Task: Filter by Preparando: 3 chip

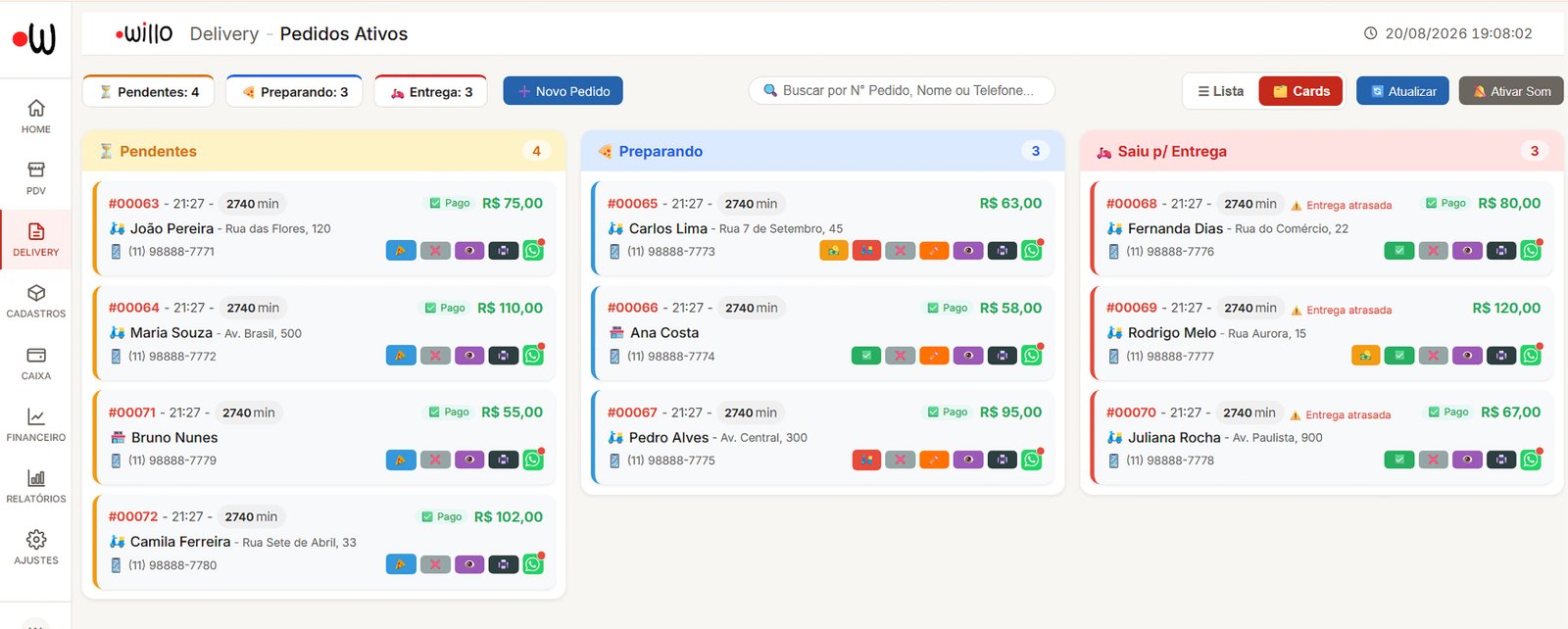Action: click(294, 91)
